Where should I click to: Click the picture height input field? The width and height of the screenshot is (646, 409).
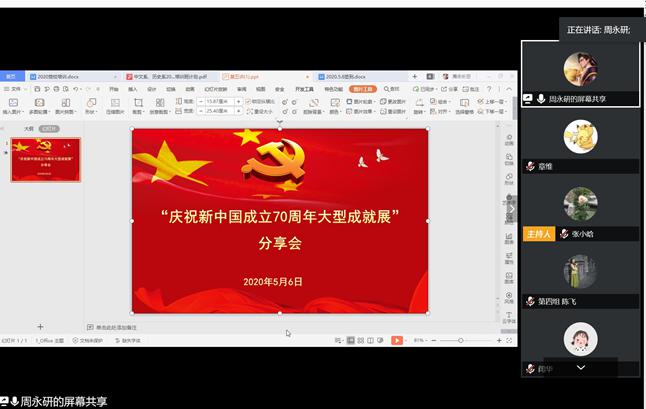[x=220, y=101]
